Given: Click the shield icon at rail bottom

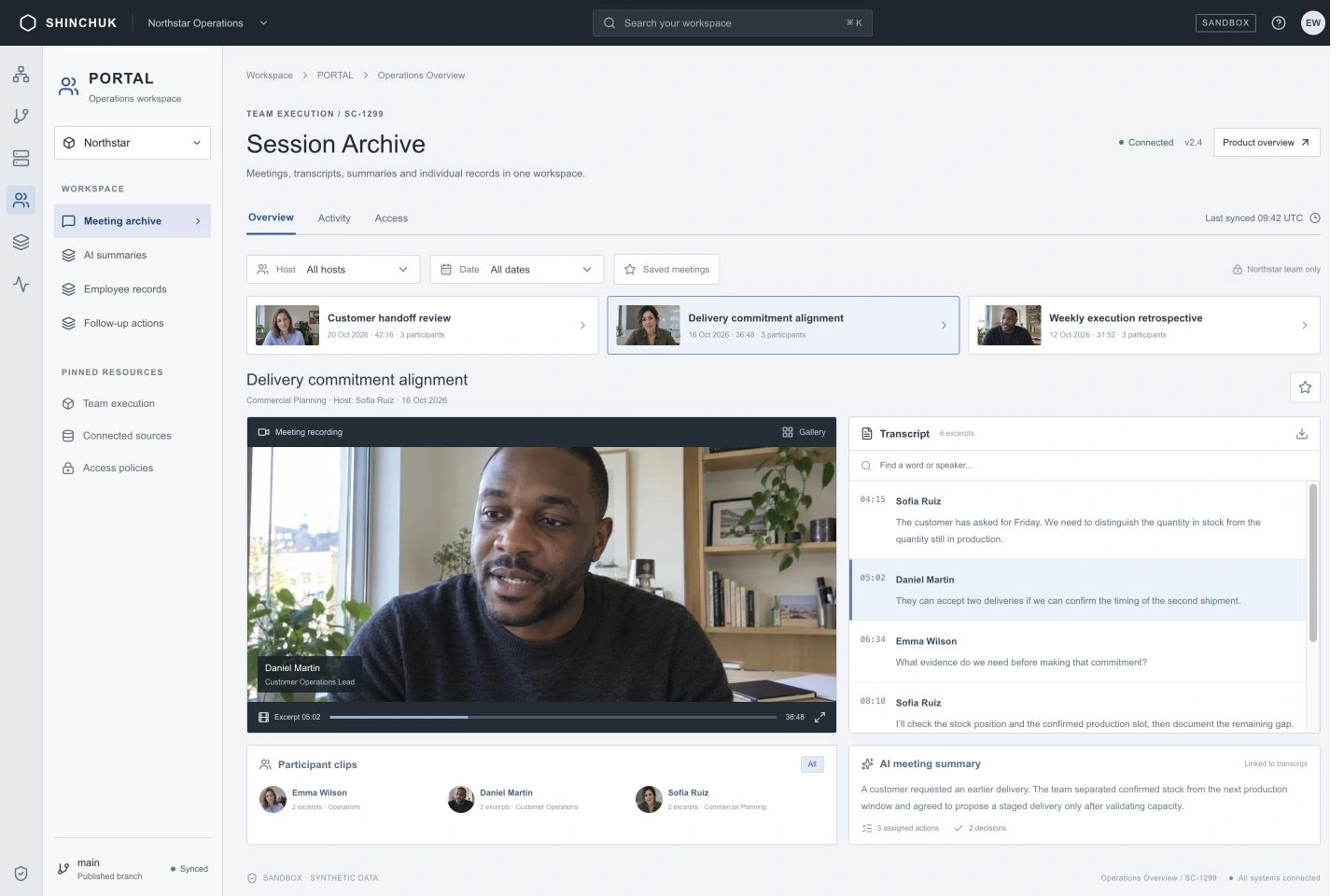Looking at the screenshot, I should pos(21,874).
